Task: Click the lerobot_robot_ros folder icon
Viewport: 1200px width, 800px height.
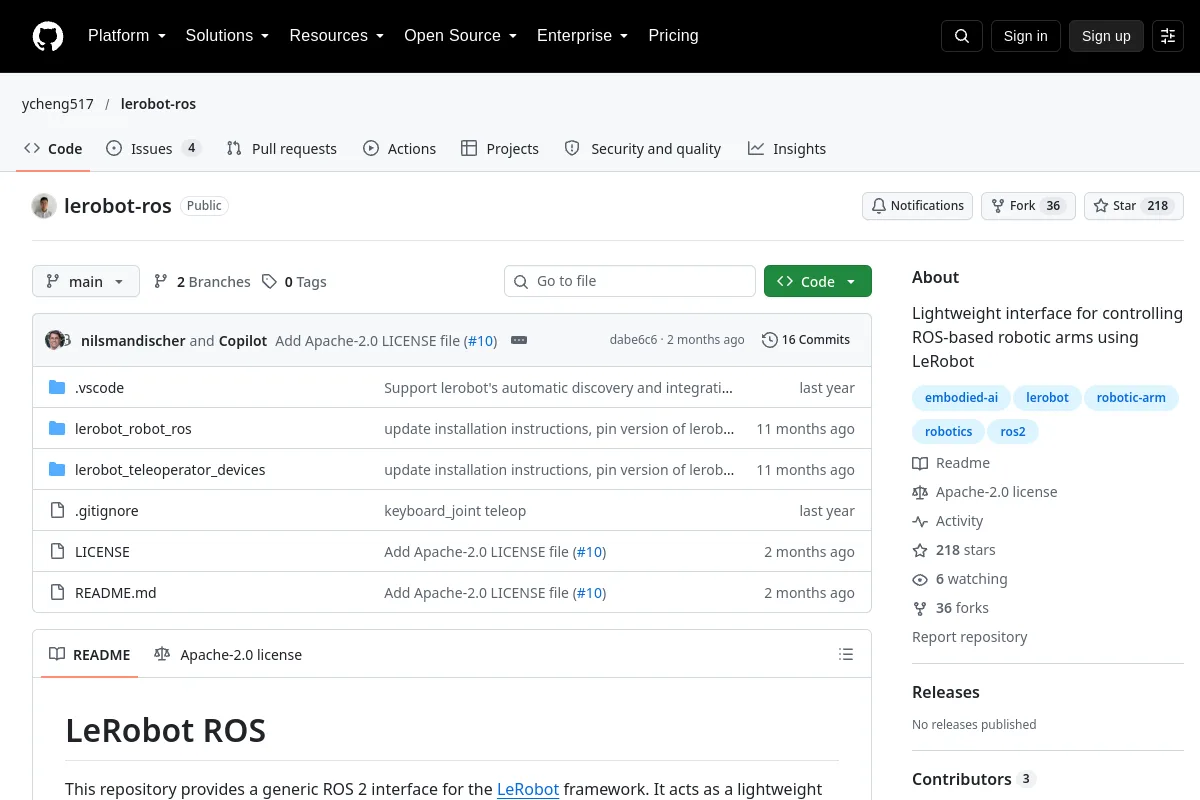Action: [57, 428]
